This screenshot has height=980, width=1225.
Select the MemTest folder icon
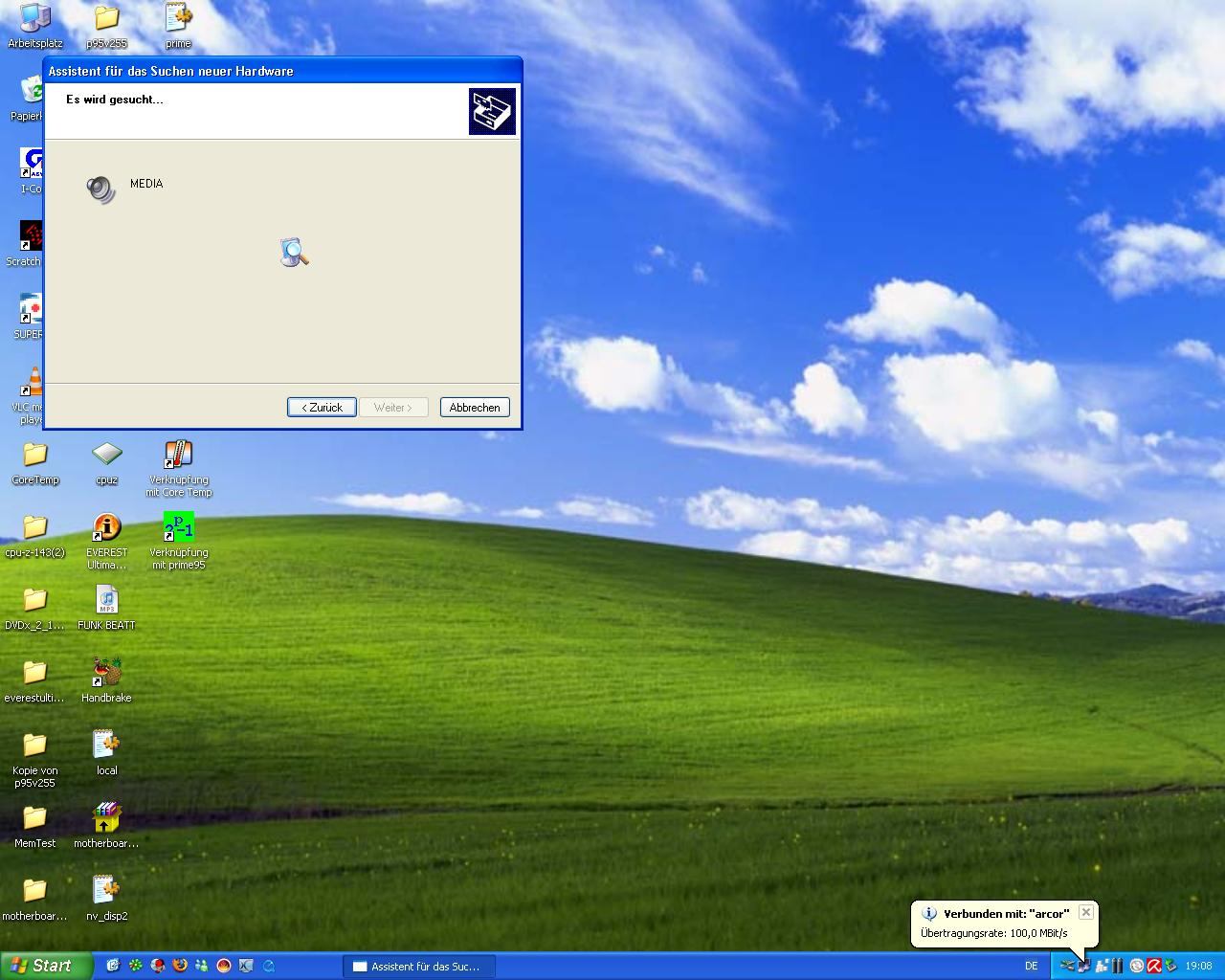pyautogui.click(x=35, y=827)
